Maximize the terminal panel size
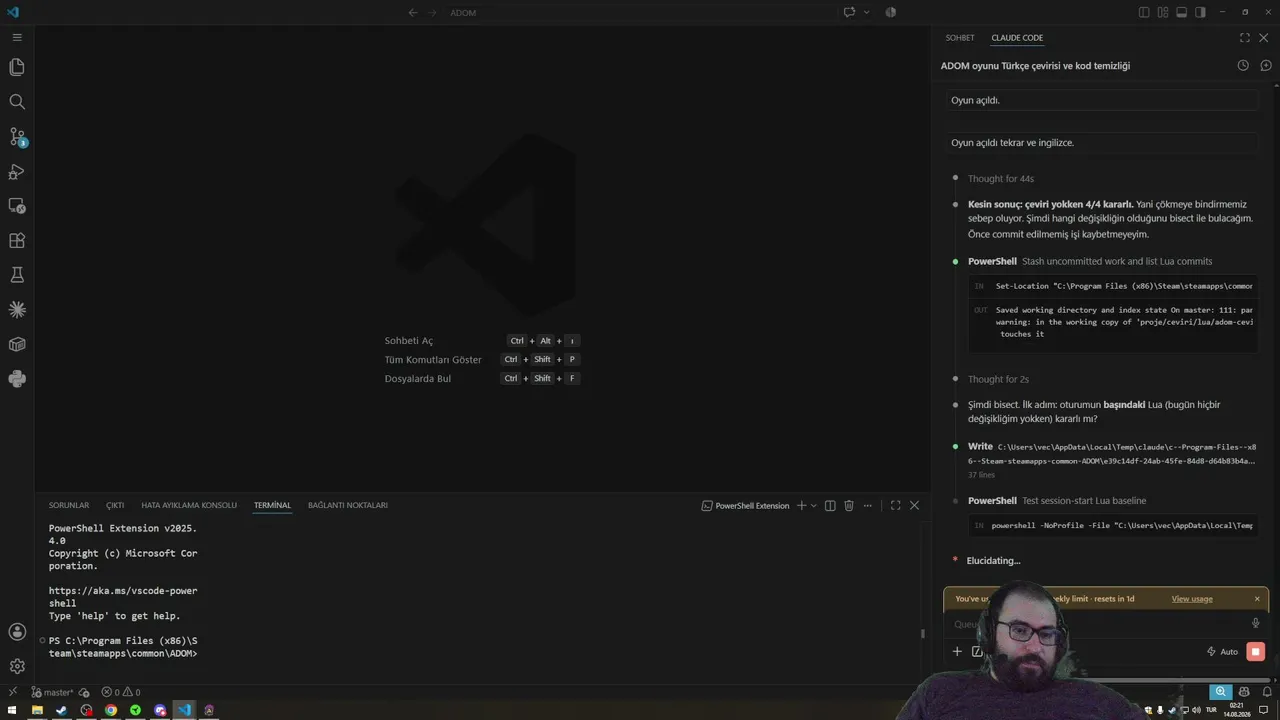 [x=895, y=506]
